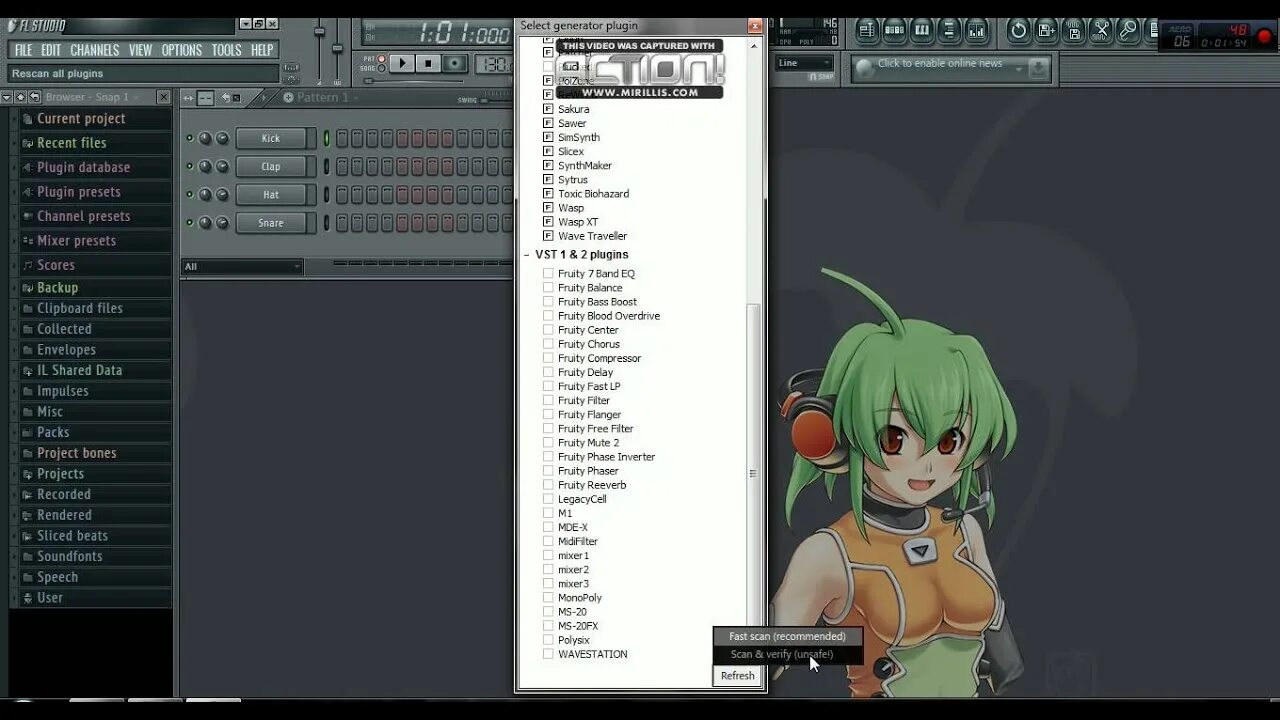The height and width of the screenshot is (720, 1280).
Task: Open the OPTIONS menu
Action: pyautogui.click(x=182, y=50)
